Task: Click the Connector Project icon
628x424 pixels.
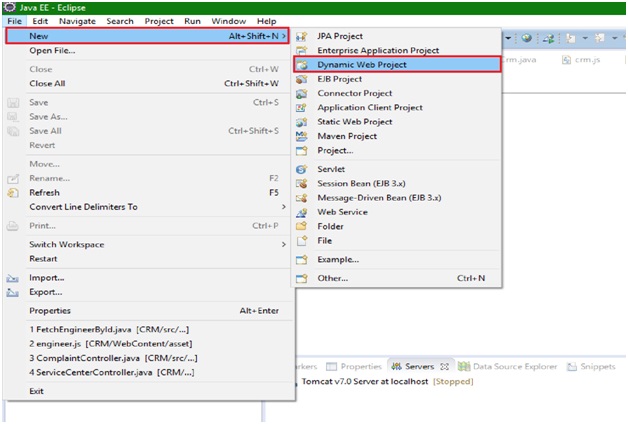Action: click(x=301, y=94)
